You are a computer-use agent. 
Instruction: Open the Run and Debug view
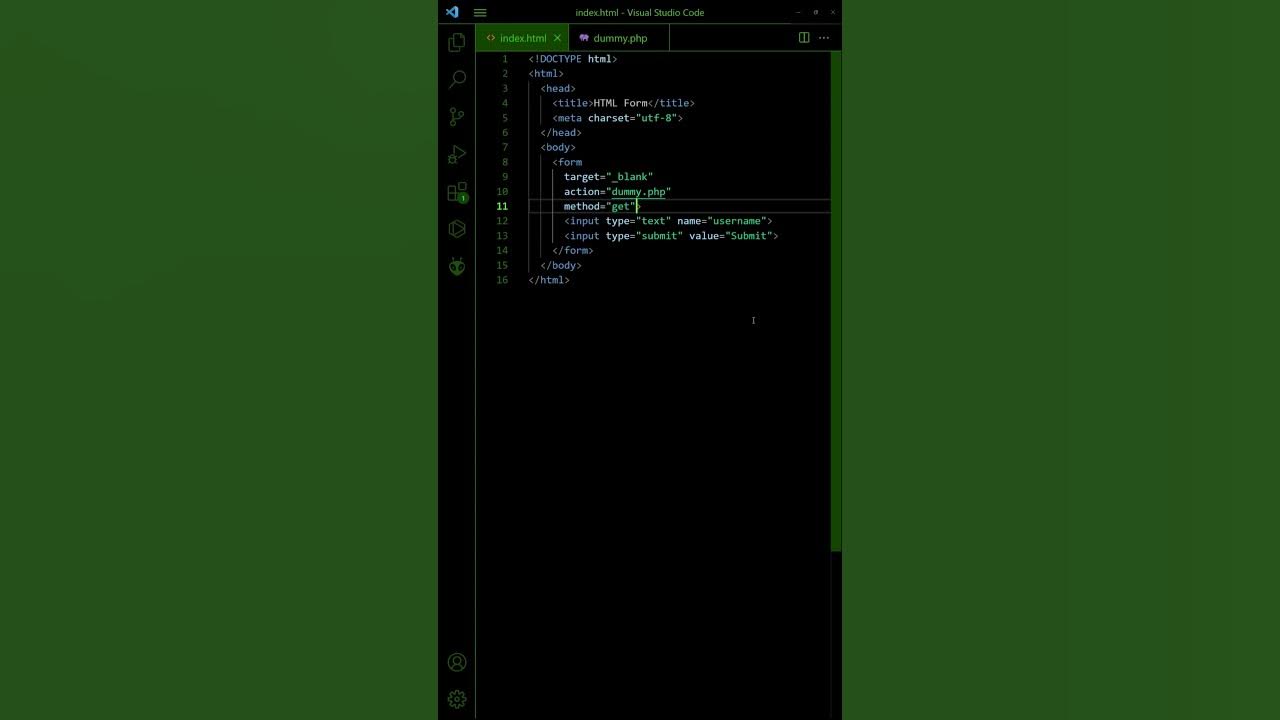pyautogui.click(x=457, y=154)
